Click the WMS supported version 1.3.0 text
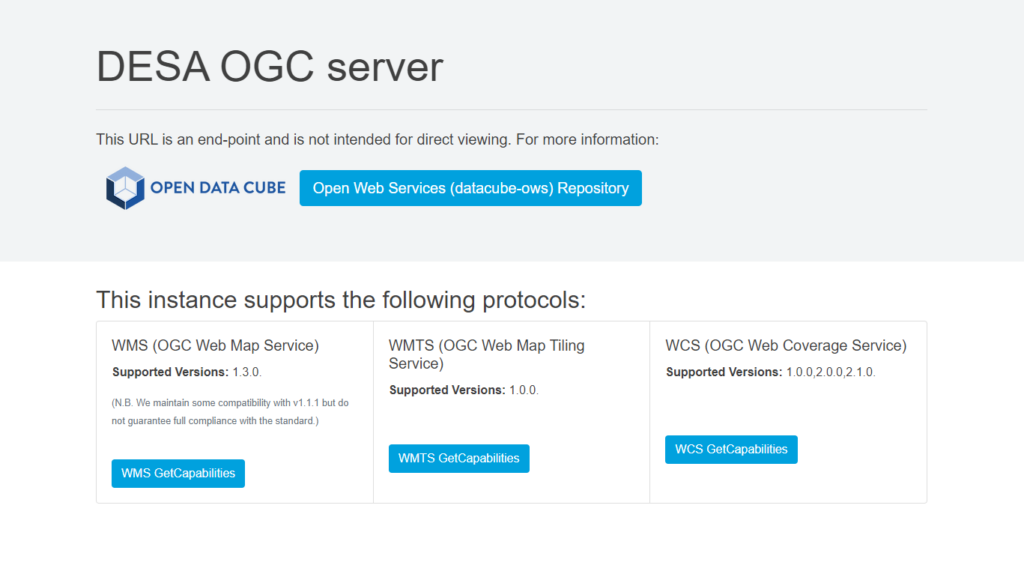1024x583 pixels. click(247, 372)
